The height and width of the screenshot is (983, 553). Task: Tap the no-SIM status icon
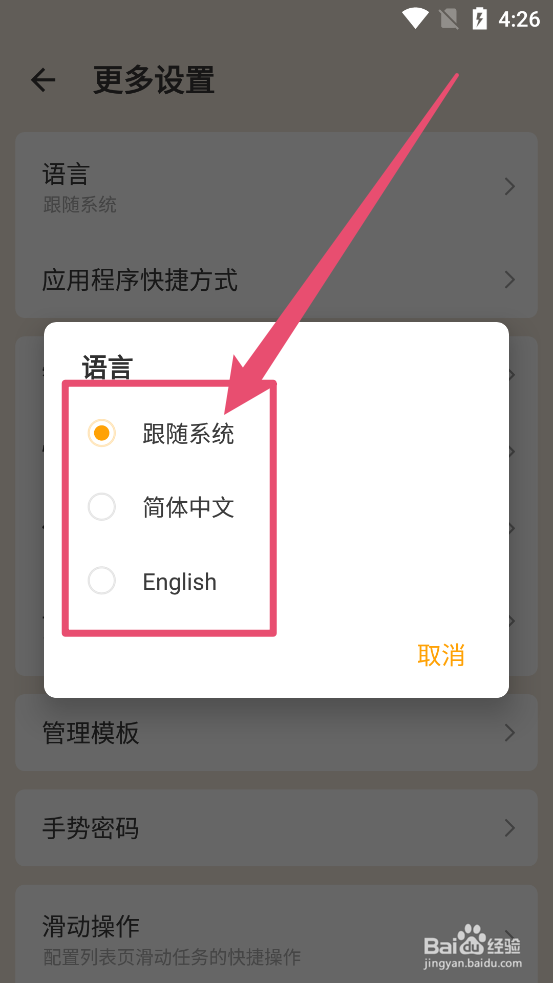pyautogui.click(x=449, y=19)
